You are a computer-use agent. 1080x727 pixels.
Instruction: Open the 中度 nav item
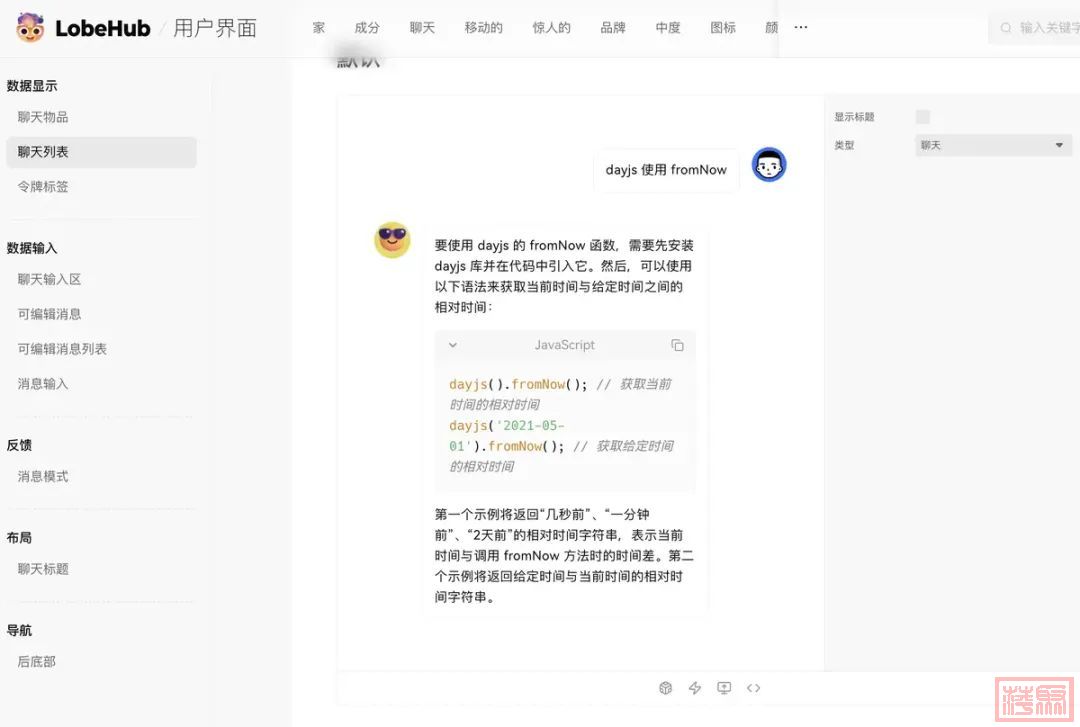coord(668,28)
